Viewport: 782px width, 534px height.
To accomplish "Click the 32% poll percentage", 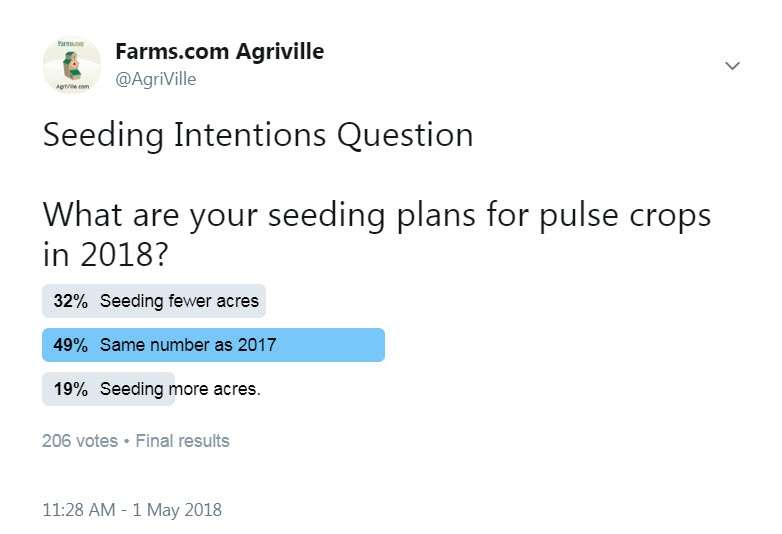I will (x=70, y=301).
